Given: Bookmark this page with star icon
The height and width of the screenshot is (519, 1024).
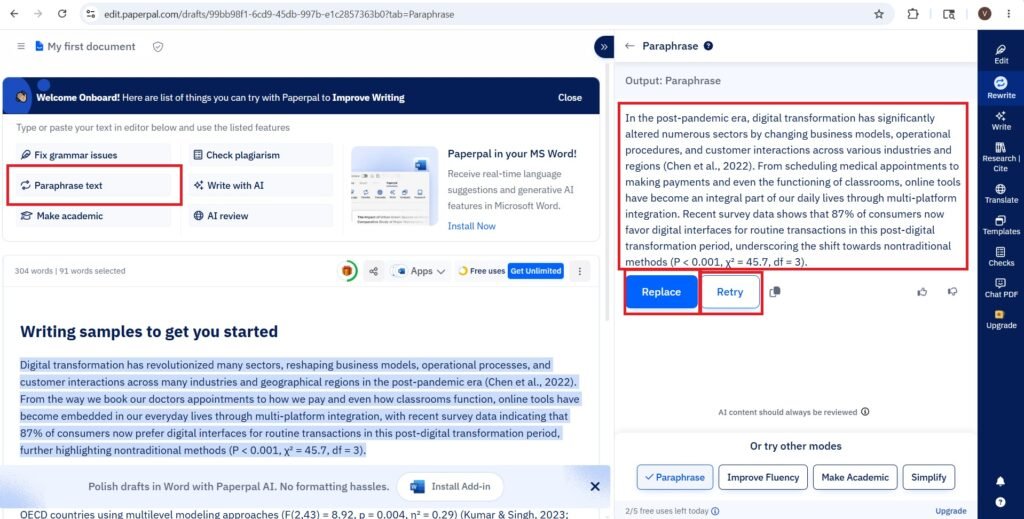Looking at the screenshot, I should point(879,14).
